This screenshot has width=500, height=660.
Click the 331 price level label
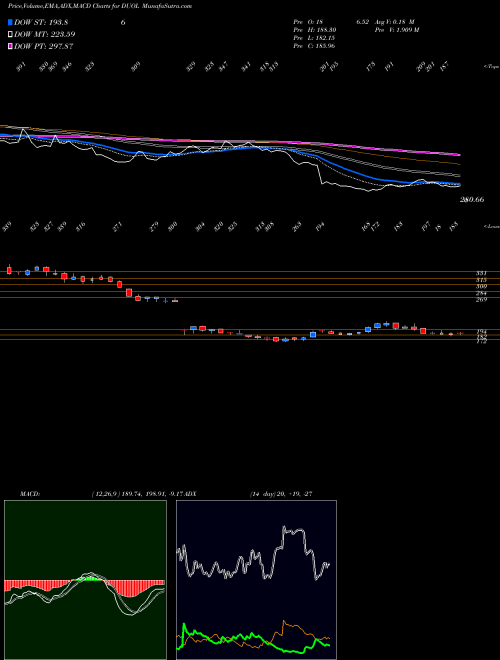pos(481,273)
